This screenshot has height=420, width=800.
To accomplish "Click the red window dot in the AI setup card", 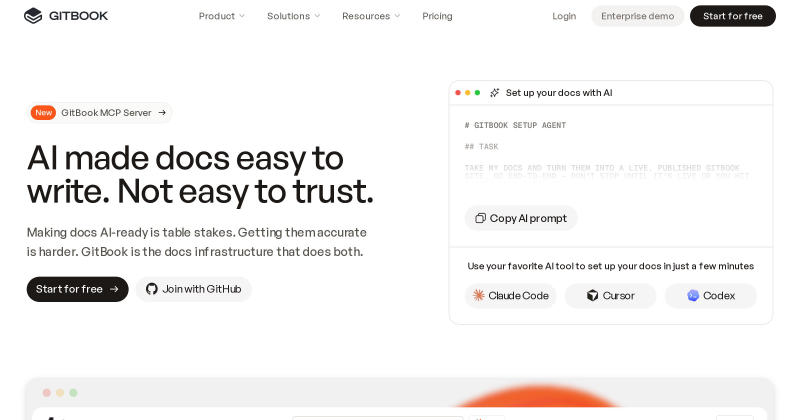I will coord(458,93).
